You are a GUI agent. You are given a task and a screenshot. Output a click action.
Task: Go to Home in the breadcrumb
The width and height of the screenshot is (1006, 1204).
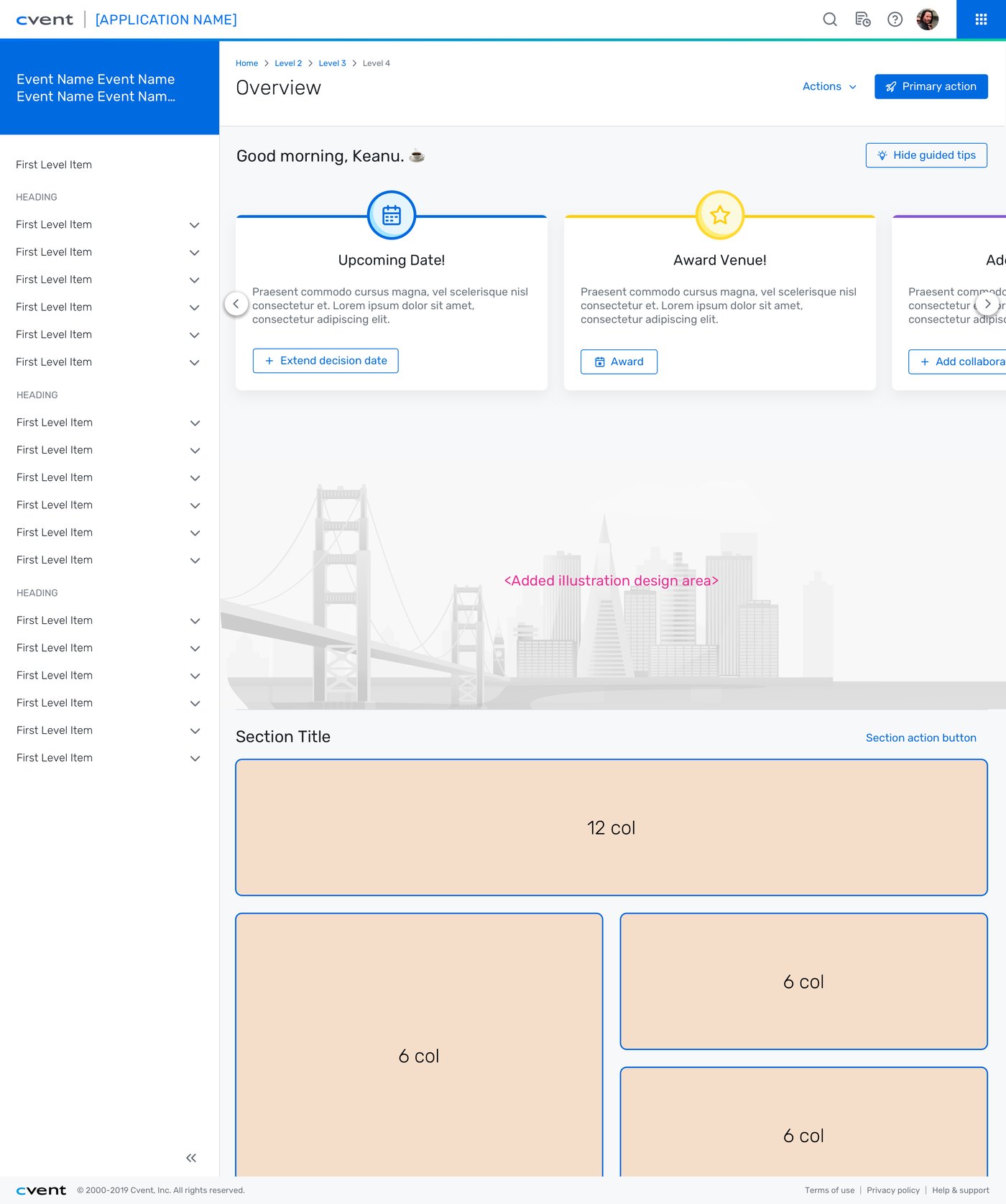click(246, 63)
